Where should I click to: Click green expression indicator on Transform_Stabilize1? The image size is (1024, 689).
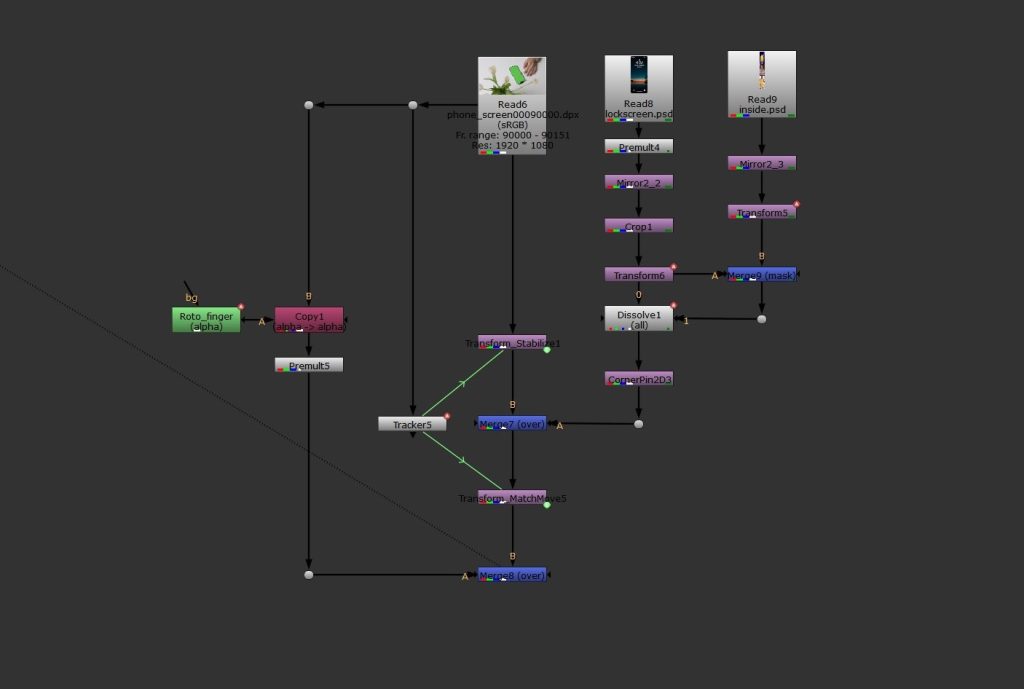click(x=547, y=350)
